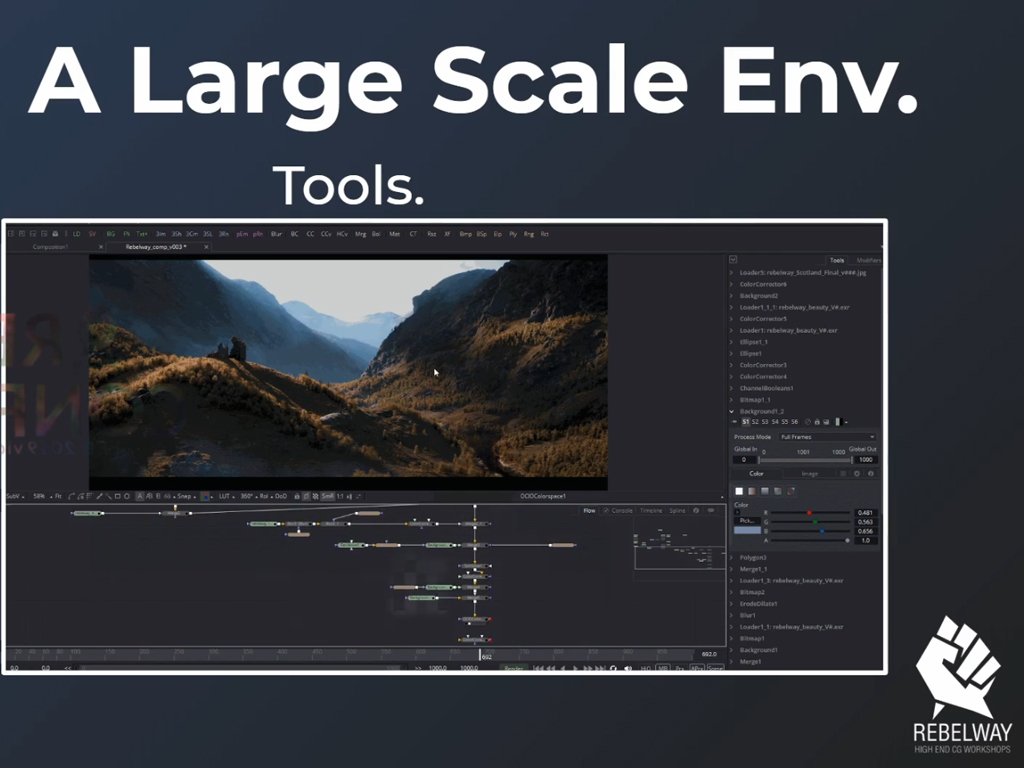Click the red channel R slider
1024x768 pixels.
pos(810,513)
